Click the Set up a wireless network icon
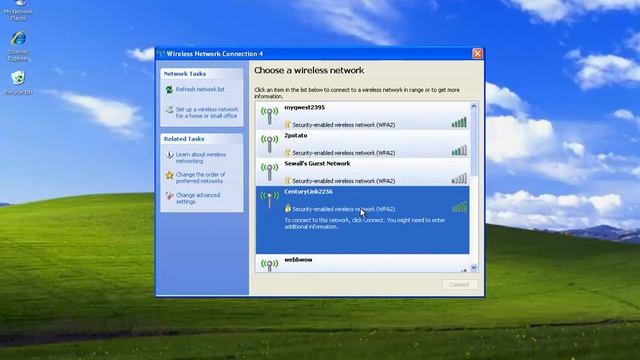 point(169,110)
